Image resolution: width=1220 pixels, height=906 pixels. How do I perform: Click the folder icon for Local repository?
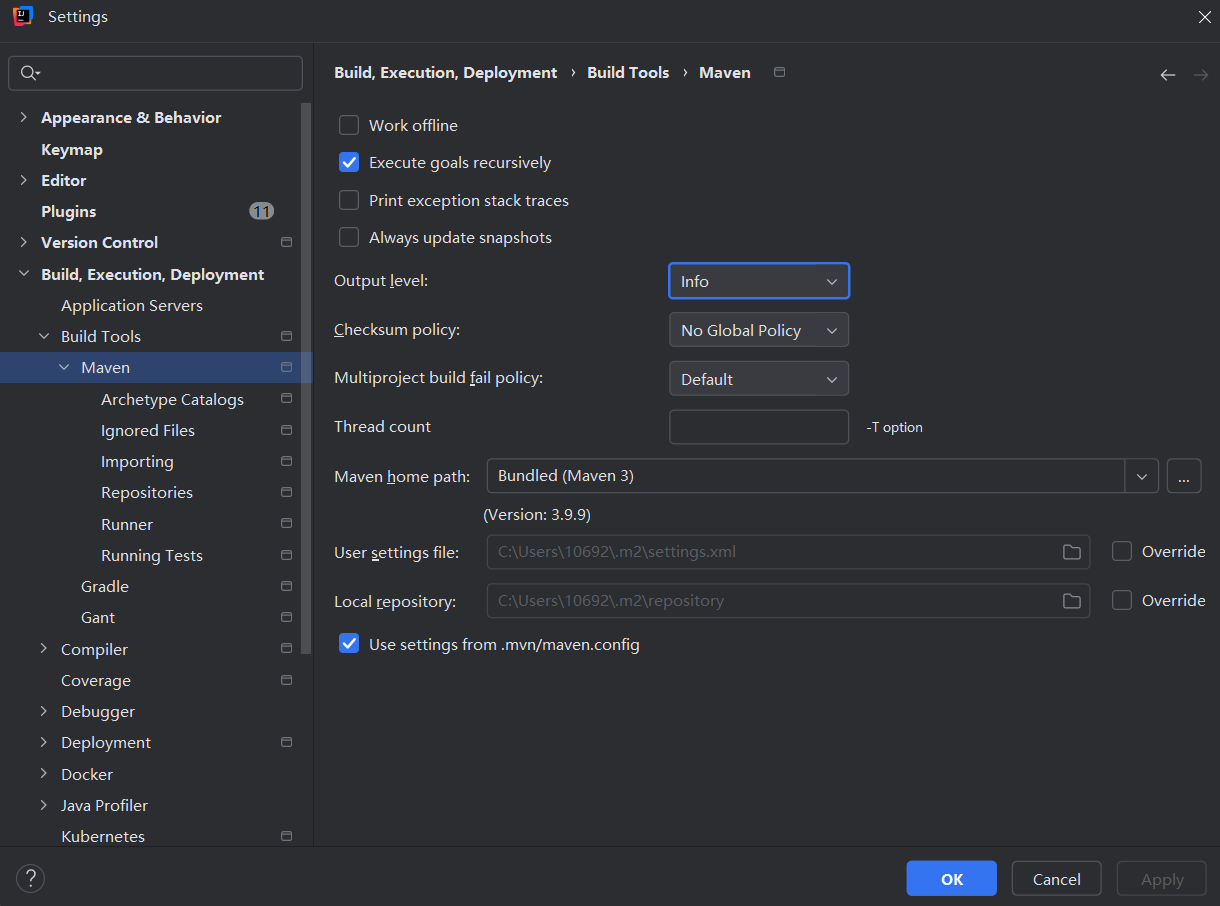tap(1071, 601)
